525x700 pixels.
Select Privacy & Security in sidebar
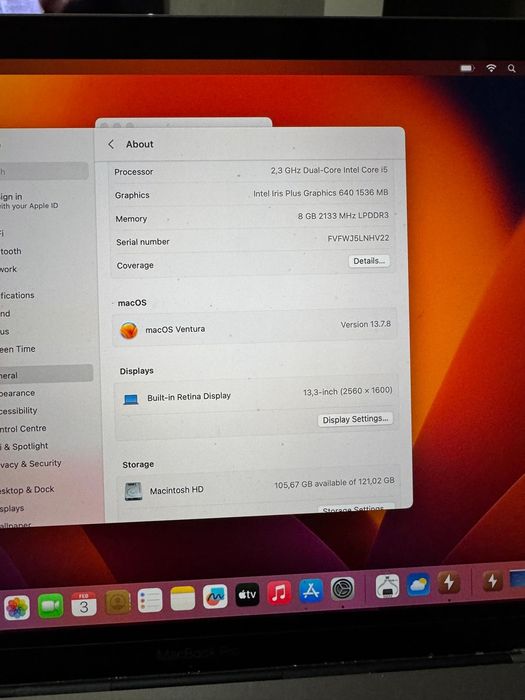click(x=31, y=464)
